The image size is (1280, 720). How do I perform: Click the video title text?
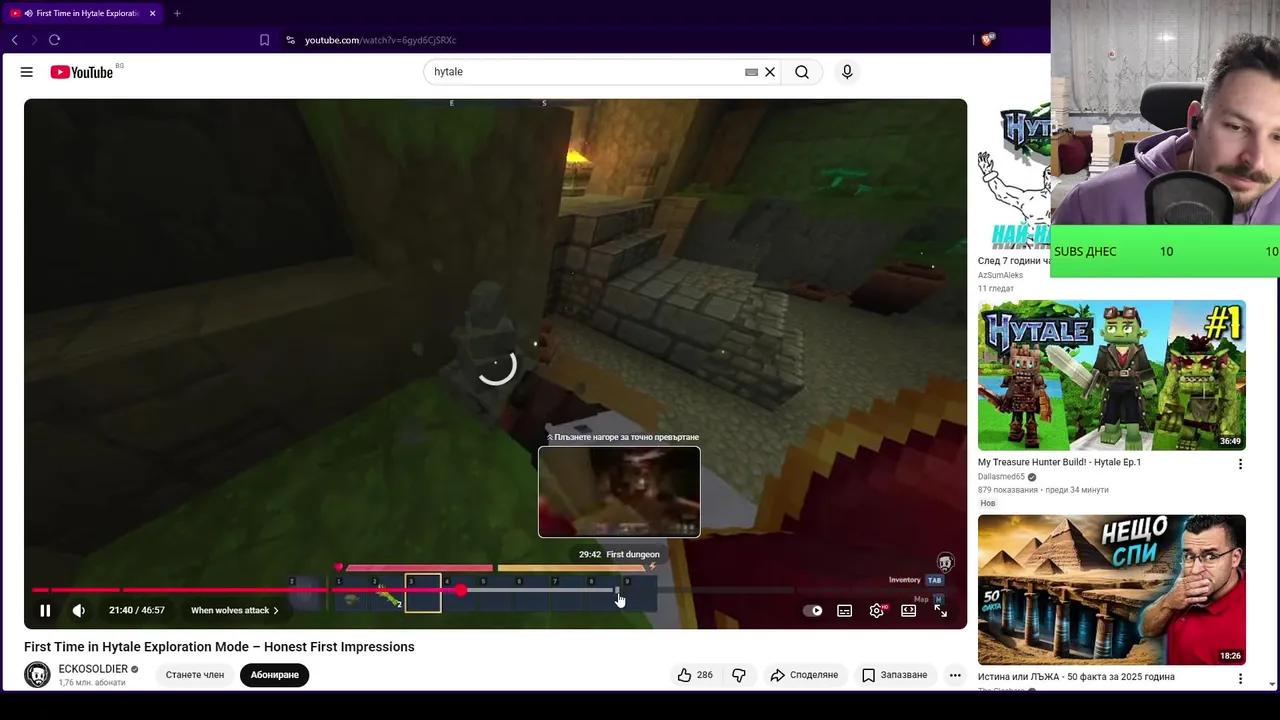(x=219, y=647)
